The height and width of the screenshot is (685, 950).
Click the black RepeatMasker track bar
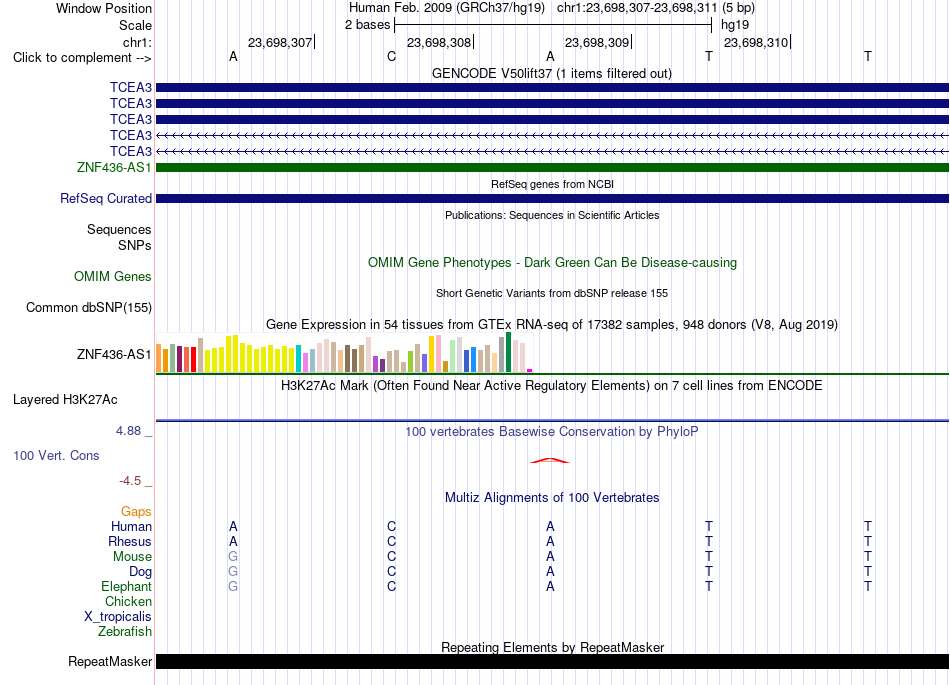click(x=552, y=661)
